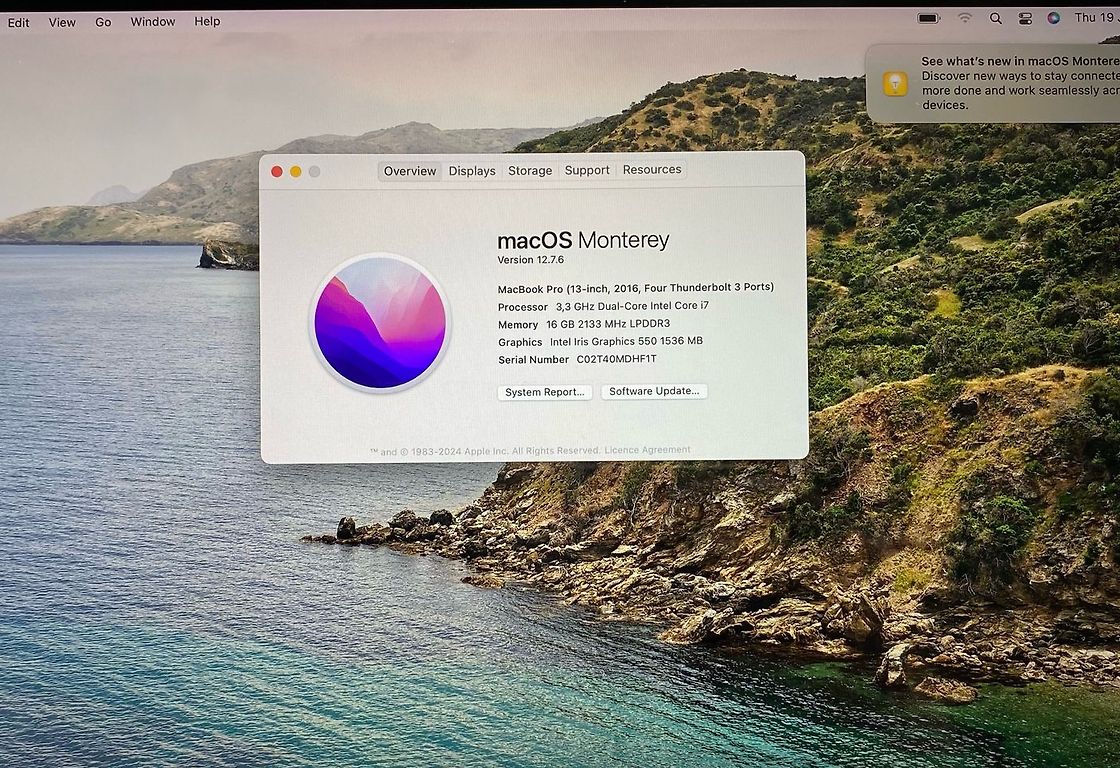Select the Overview tab
Image resolution: width=1120 pixels, height=768 pixels.
409,171
